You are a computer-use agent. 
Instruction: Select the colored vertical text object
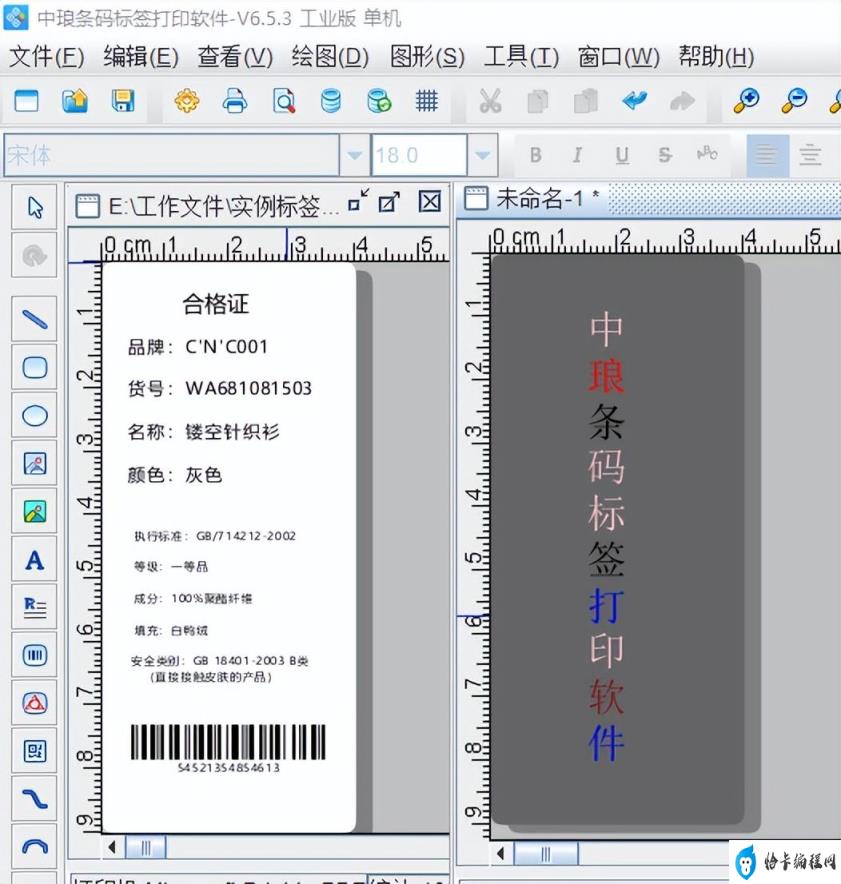[x=606, y=536]
